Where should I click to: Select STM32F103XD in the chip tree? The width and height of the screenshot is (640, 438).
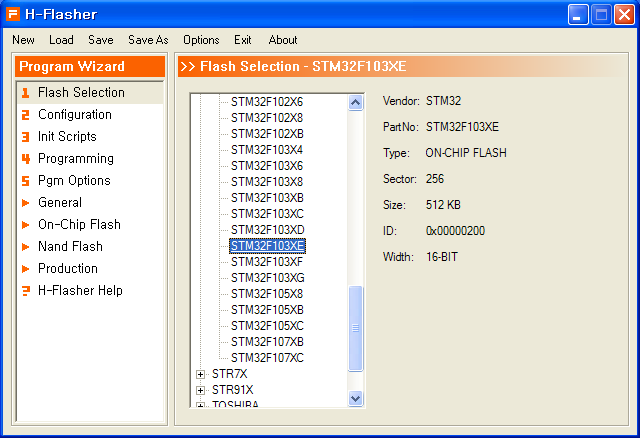(x=268, y=230)
